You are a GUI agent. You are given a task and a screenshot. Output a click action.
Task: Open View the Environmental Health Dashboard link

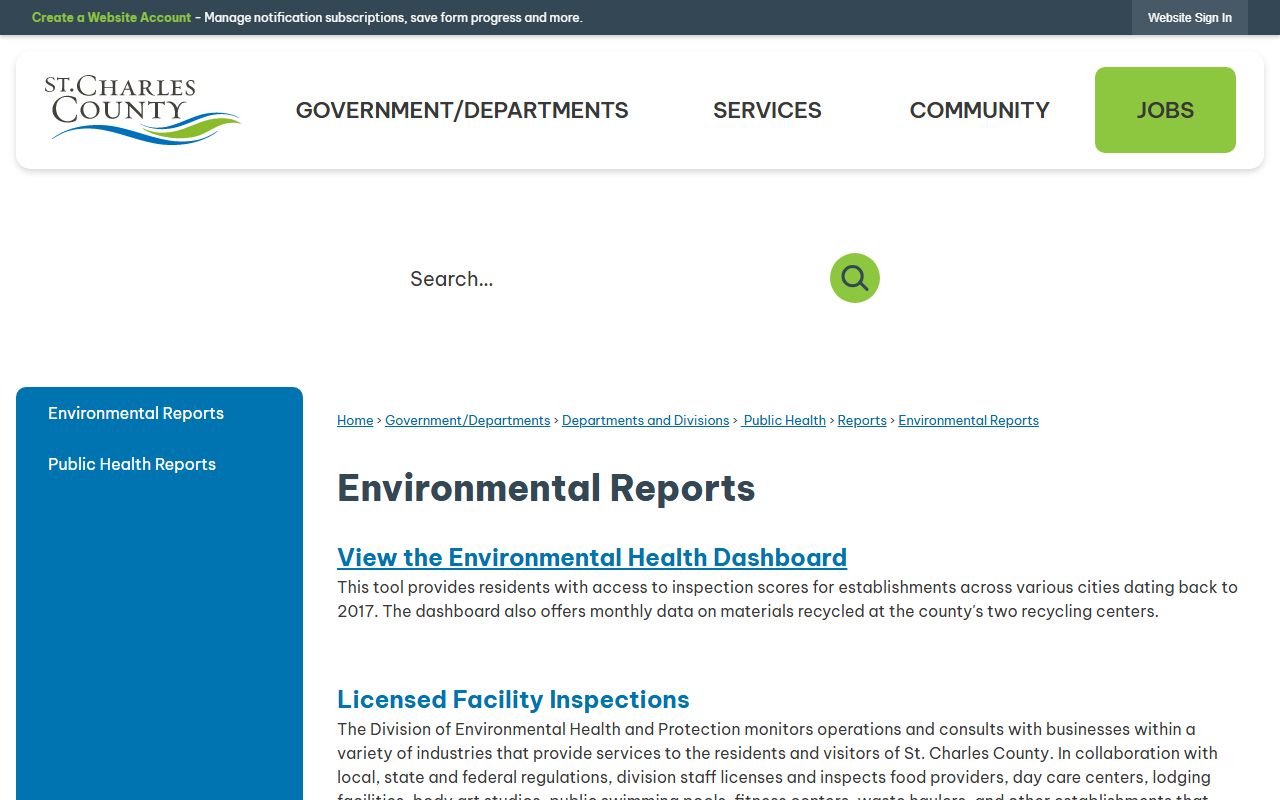[592, 557]
